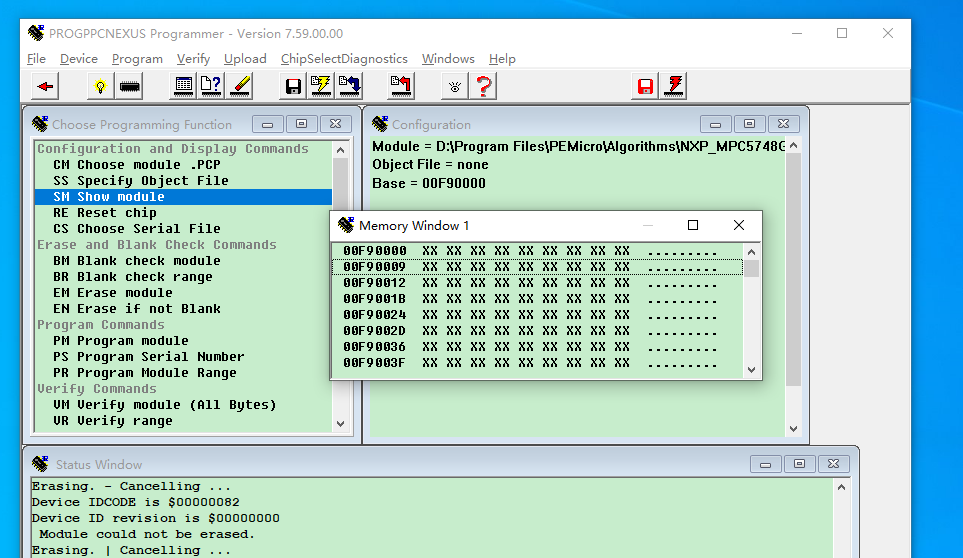
Task: Select BM Blank check module command
Action: click(x=183, y=260)
